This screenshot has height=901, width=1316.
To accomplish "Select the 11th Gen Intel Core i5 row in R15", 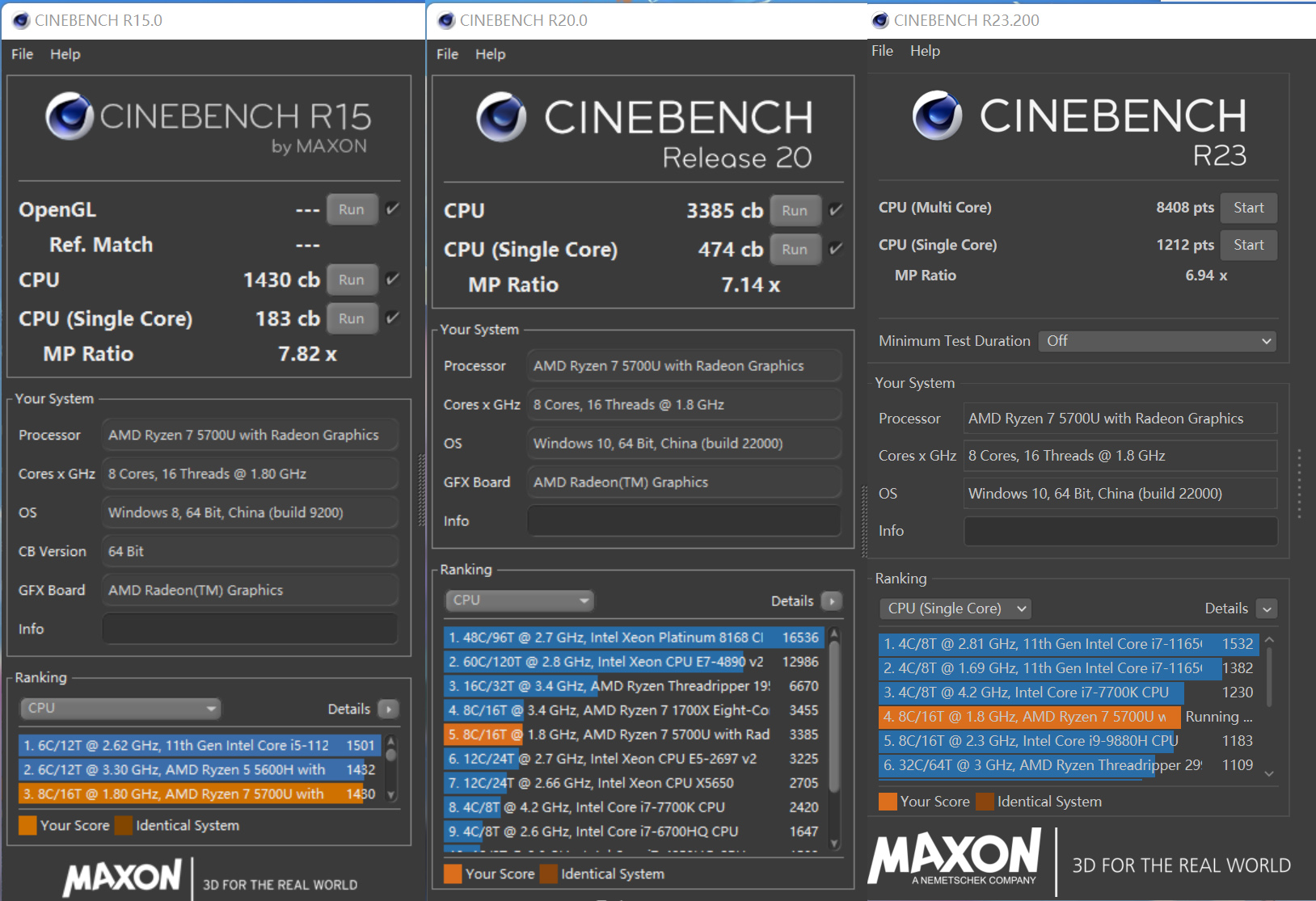I will [x=200, y=745].
